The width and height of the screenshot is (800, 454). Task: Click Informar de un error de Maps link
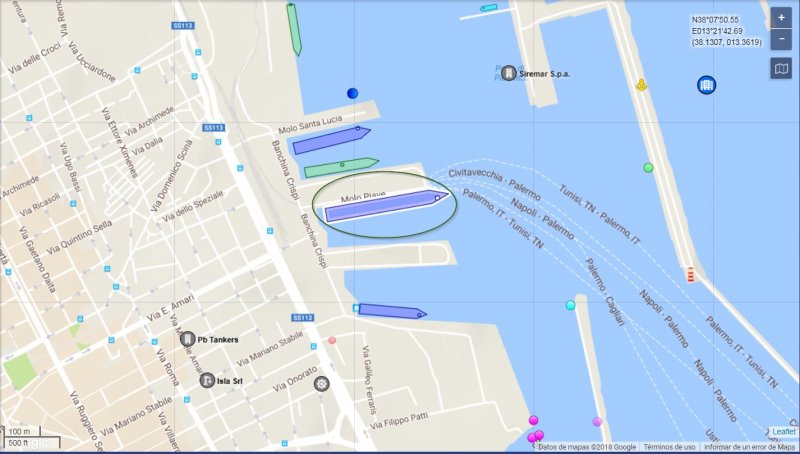click(x=749, y=447)
